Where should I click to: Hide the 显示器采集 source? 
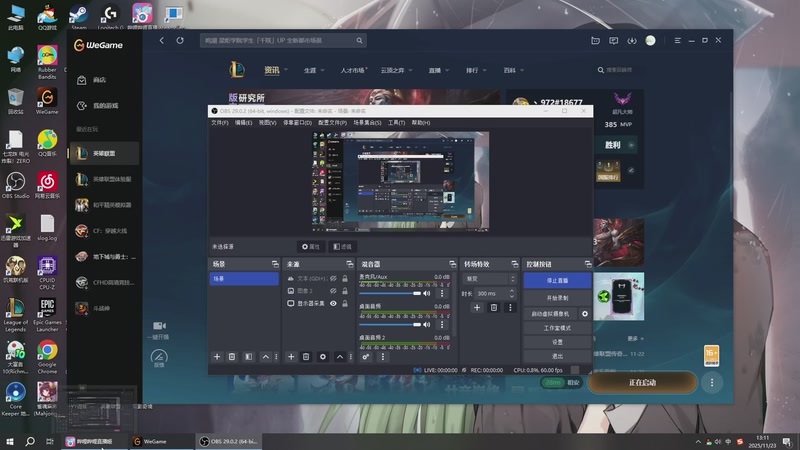[333, 304]
